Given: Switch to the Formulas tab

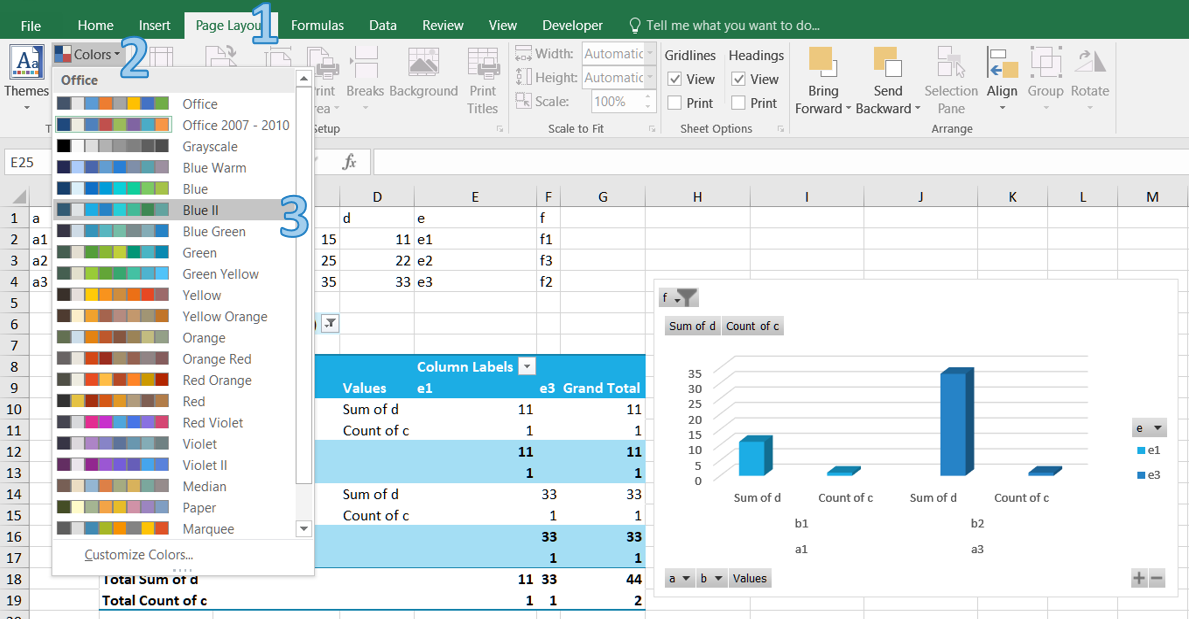Looking at the screenshot, I should tap(317, 25).
